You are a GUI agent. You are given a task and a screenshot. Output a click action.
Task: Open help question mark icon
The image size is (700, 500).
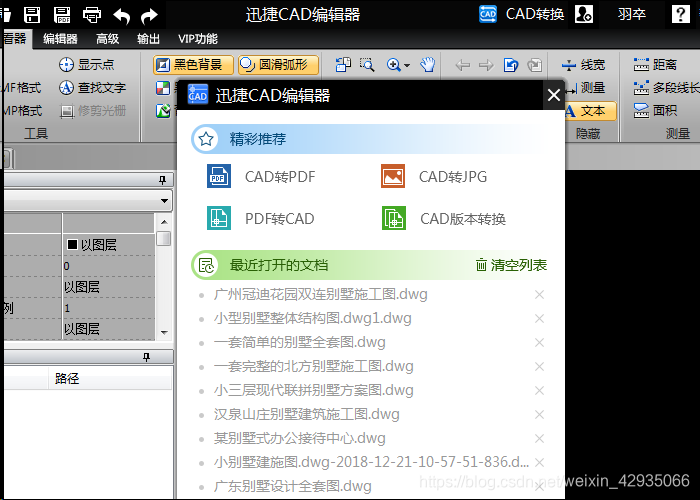coord(680,14)
